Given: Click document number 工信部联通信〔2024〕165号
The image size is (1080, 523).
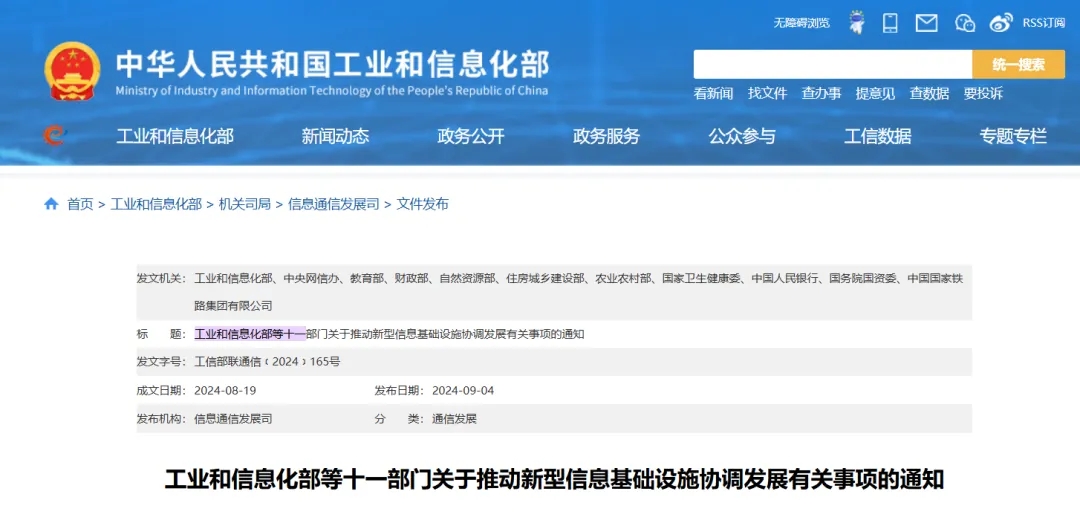Looking at the screenshot, I should coord(267,362).
